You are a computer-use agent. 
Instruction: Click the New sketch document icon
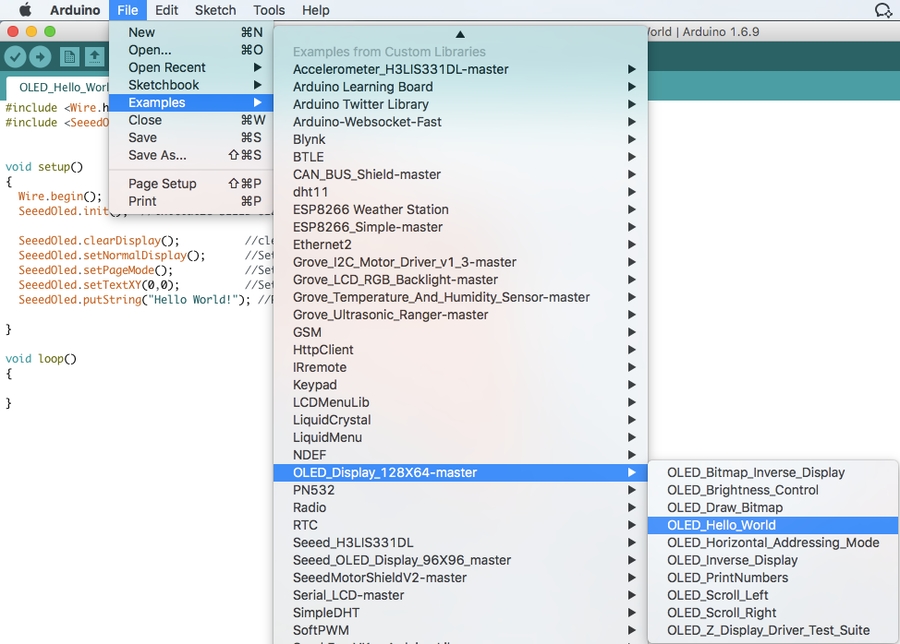click(x=69, y=57)
